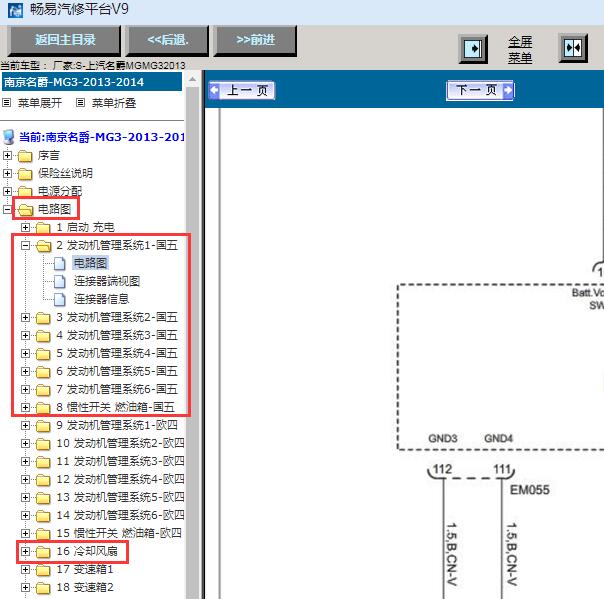This screenshot has width=604, height=599.
Task: Collapse the 电路图 top folder
Action: [7, 209]
